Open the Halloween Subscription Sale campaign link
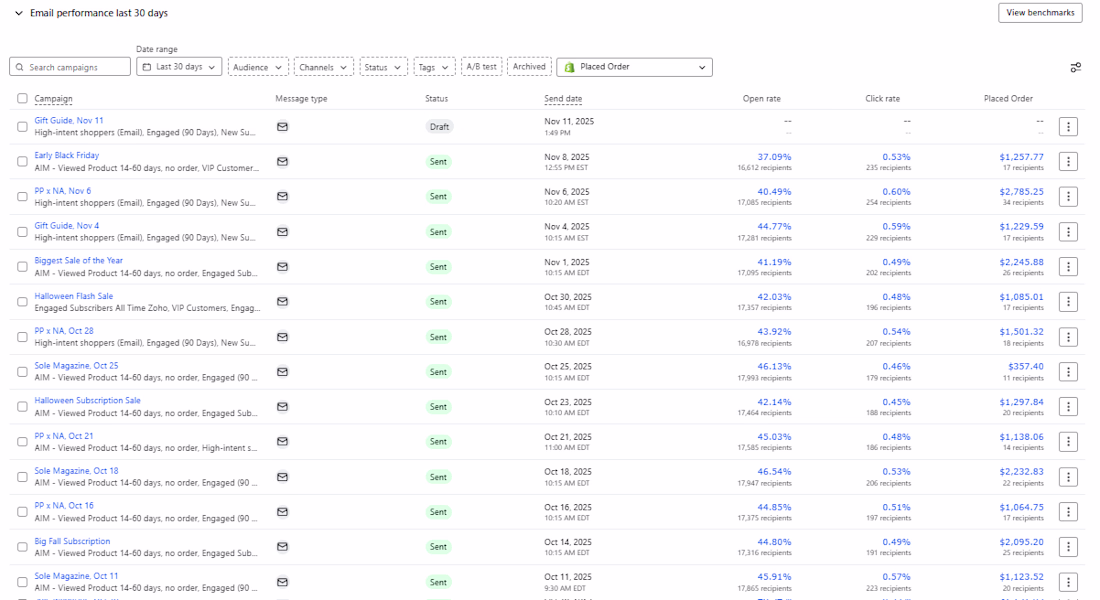This screenshot has height=600, width=1100. (x=87, y=401)
